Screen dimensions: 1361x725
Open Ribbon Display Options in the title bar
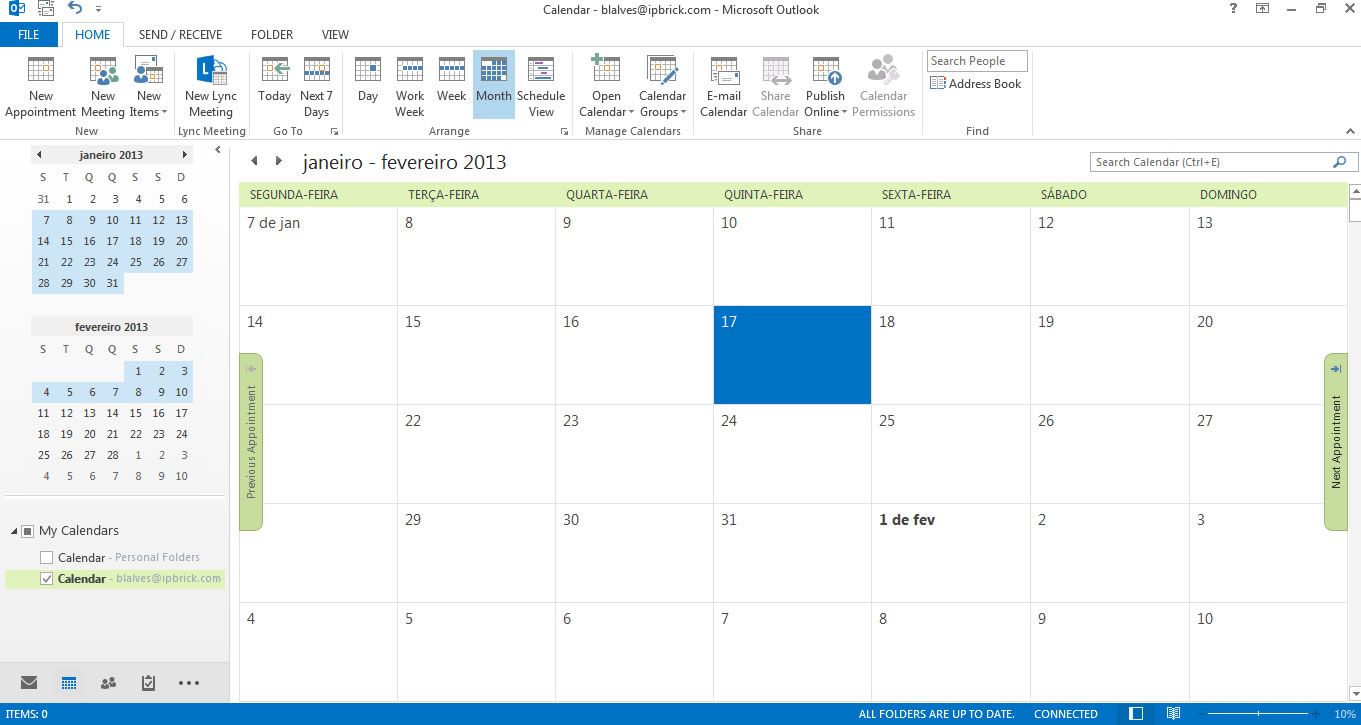coord(1263,9)
